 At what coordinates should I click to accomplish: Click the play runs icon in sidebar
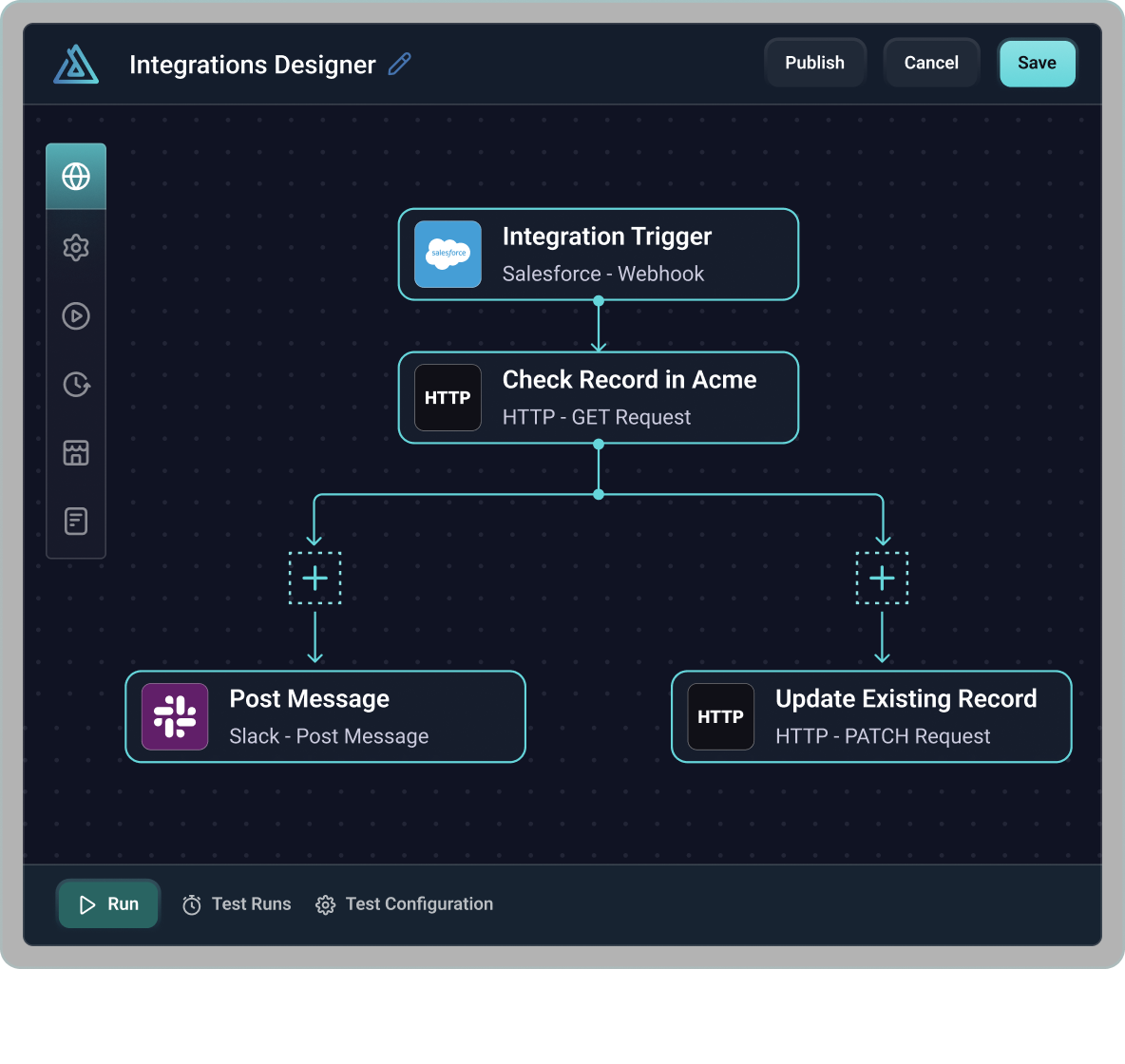pos(76,316)
